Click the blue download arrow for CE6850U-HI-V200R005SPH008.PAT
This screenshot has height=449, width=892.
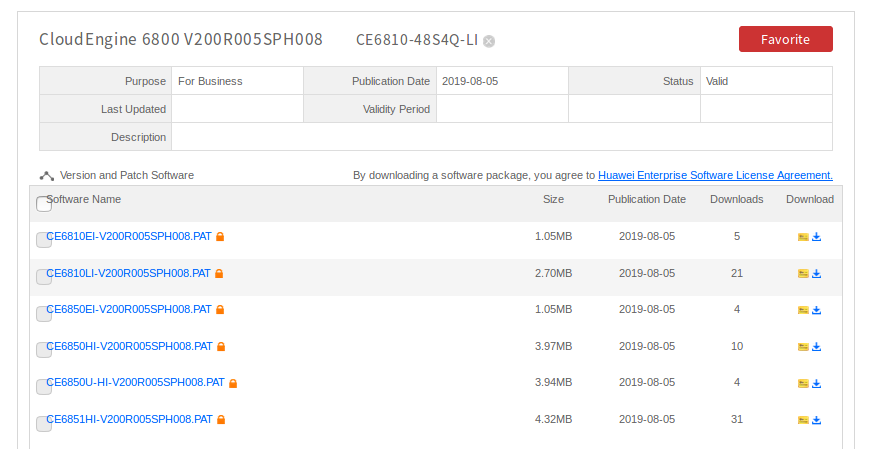point(816,383)
